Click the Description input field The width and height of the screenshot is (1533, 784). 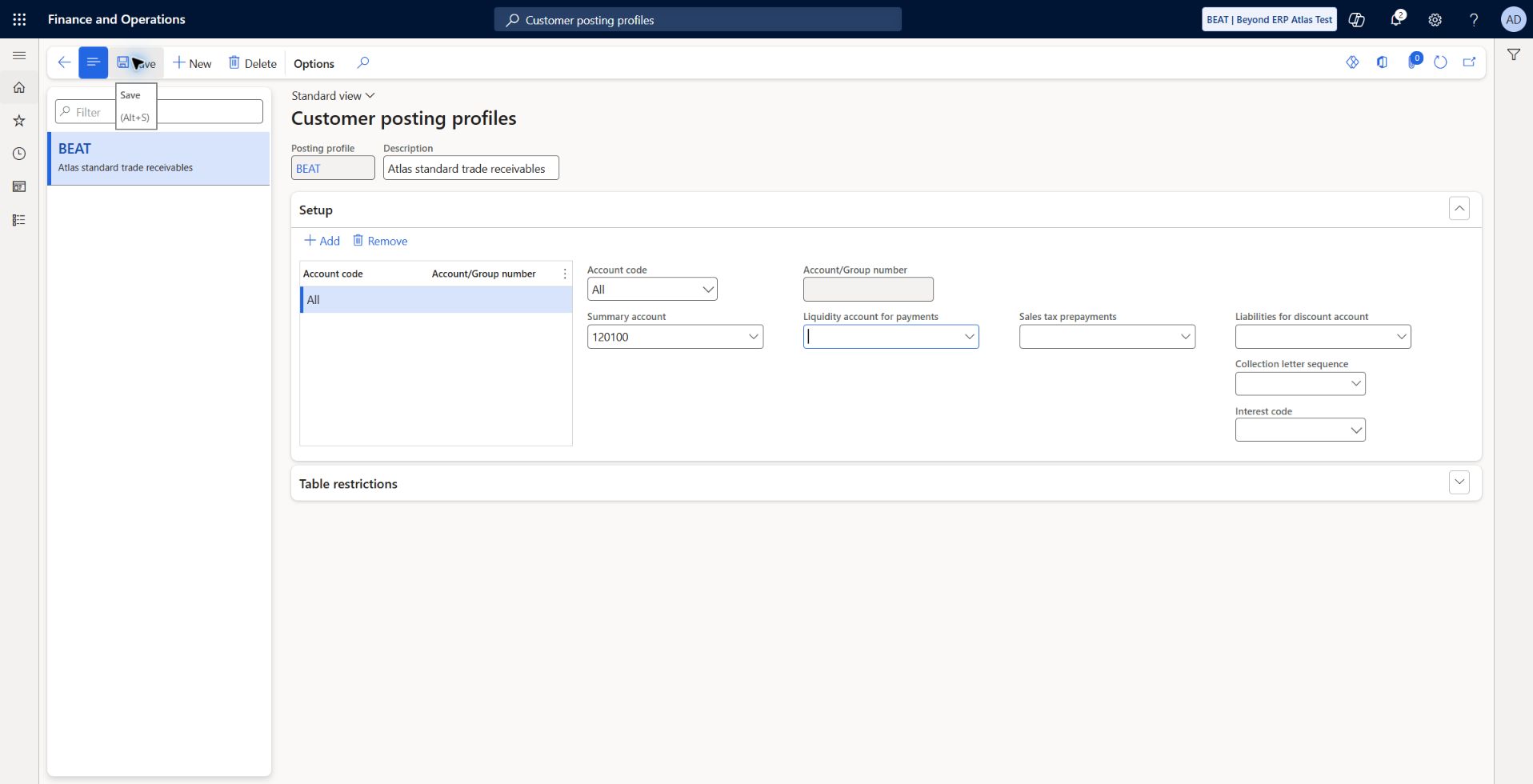coord(470,168)
